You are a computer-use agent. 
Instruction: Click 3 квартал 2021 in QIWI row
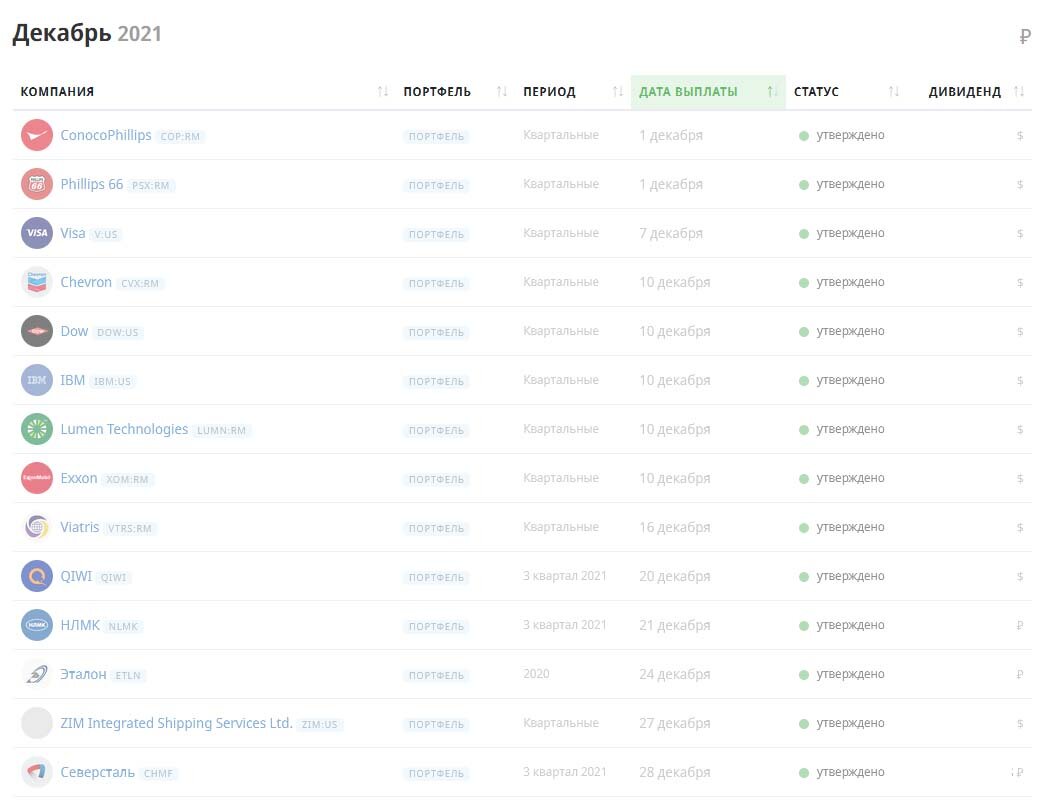pyautogui.click(x=565, y=576)
